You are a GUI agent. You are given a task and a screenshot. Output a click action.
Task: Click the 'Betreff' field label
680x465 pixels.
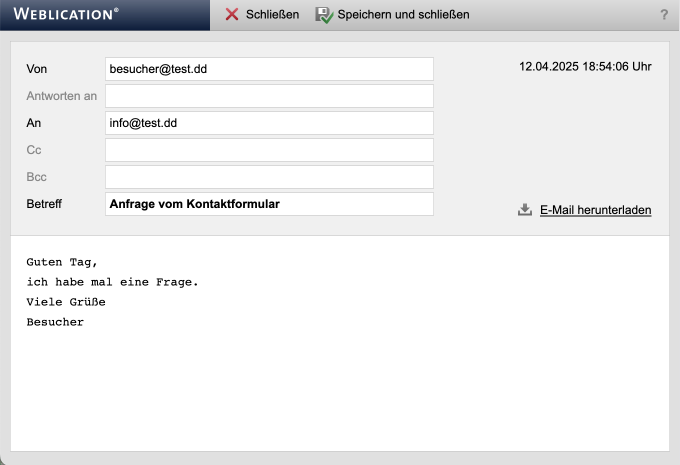(x=44, y=204)
